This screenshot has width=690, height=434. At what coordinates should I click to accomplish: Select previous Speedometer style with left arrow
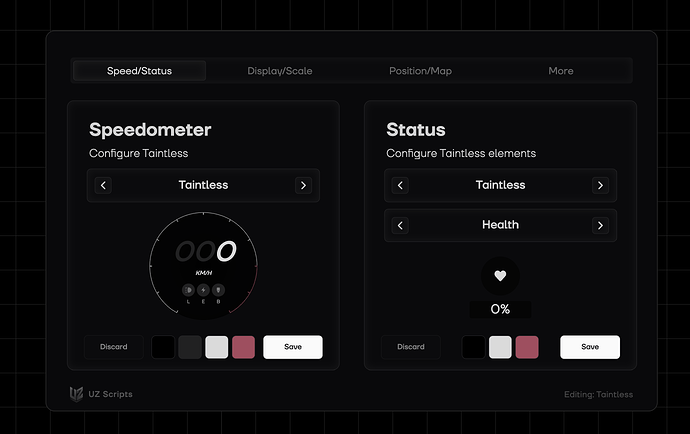coord(103,185)
